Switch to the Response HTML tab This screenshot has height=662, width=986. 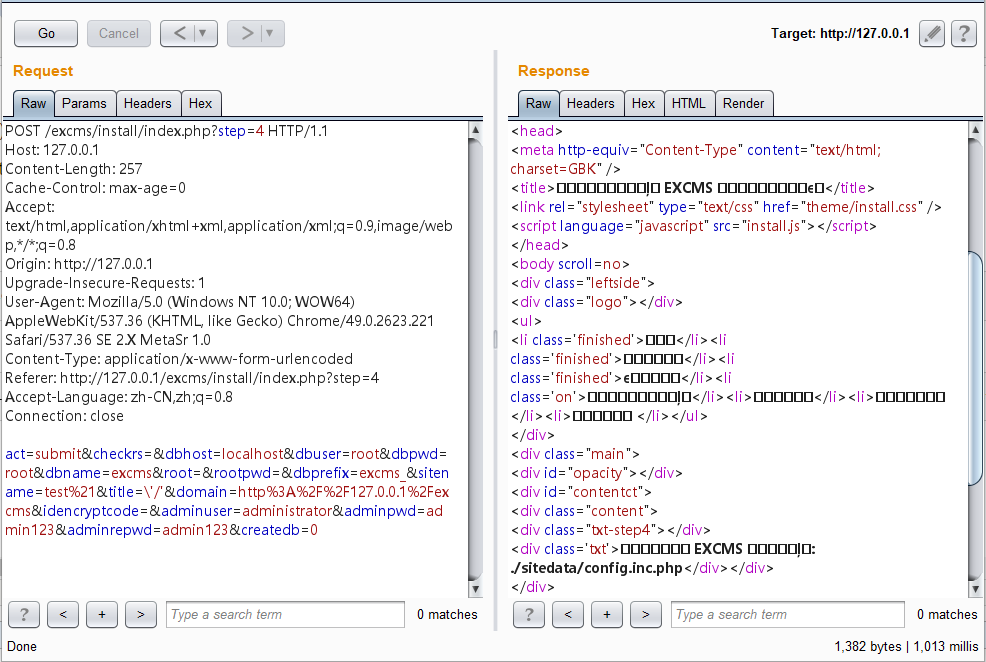pos(689,104)
